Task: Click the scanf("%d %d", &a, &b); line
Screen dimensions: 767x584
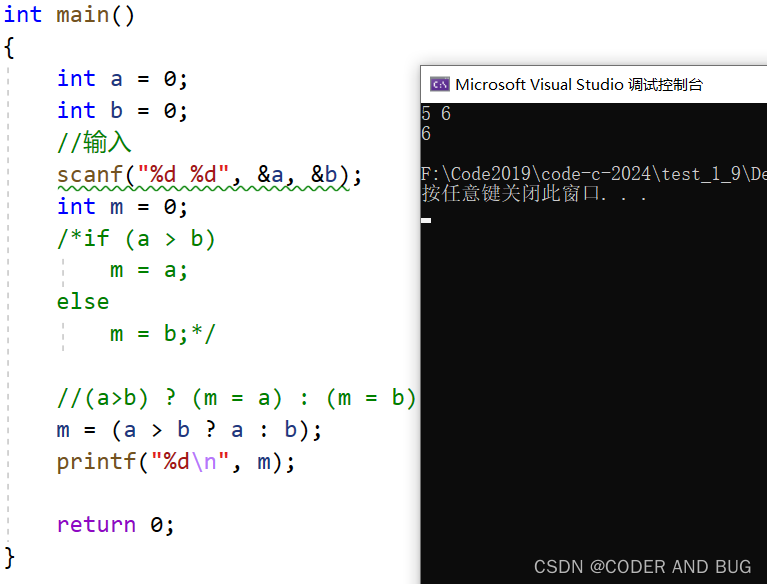Action: [209, 175]
